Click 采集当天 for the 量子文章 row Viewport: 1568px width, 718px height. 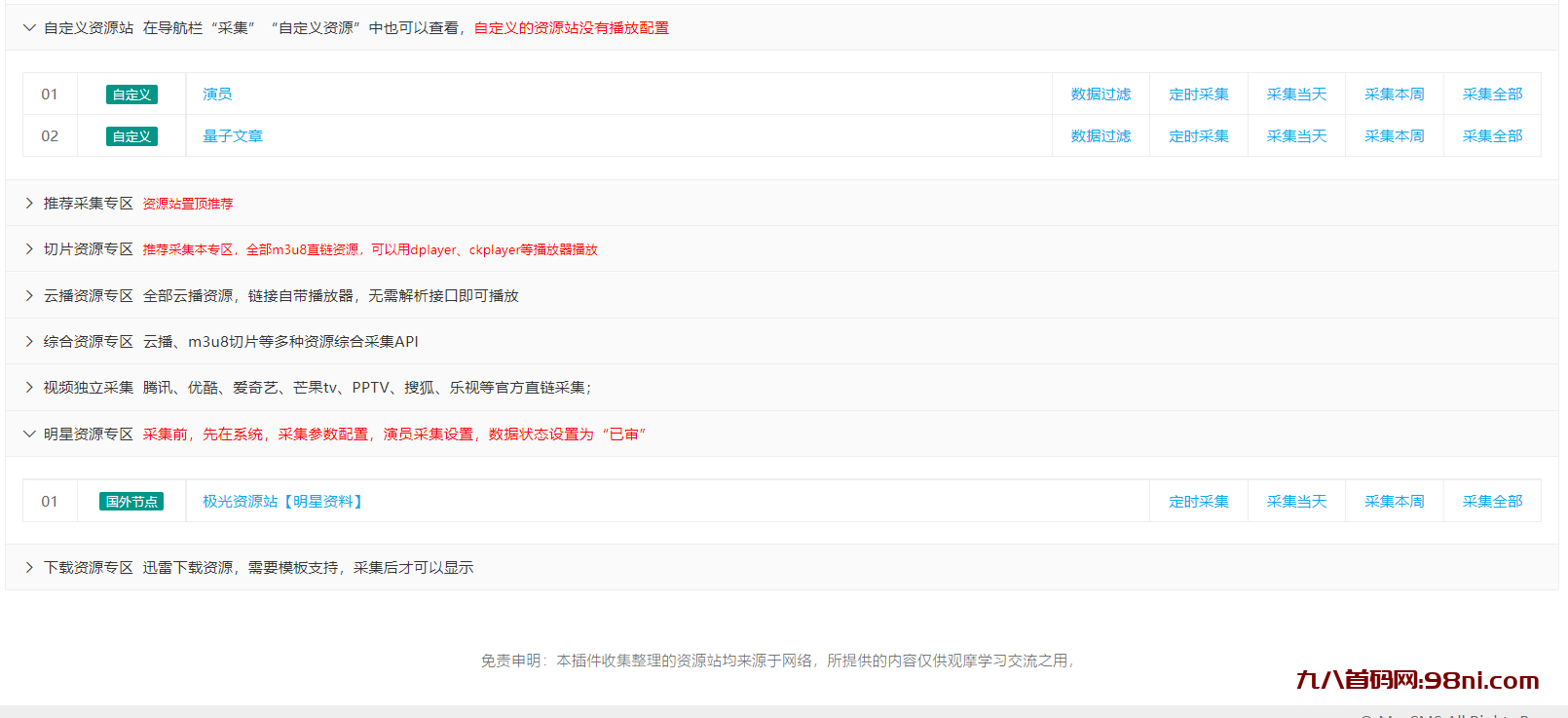(x=1296, y=136)
